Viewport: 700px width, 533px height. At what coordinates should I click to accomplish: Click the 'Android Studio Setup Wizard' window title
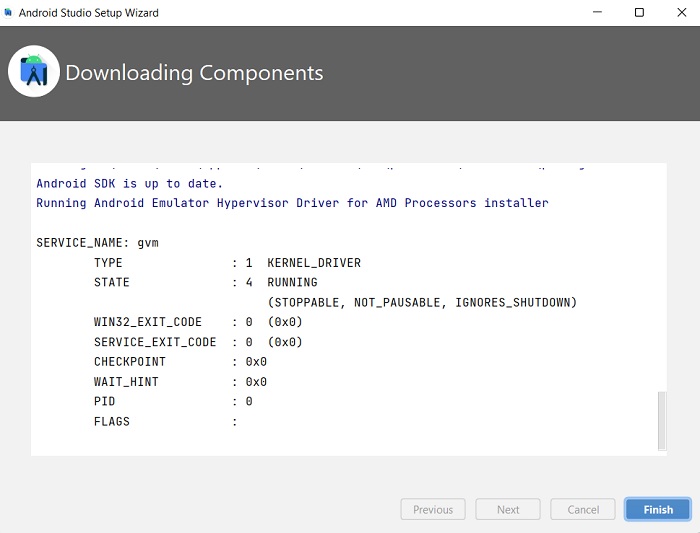(88, 12)
